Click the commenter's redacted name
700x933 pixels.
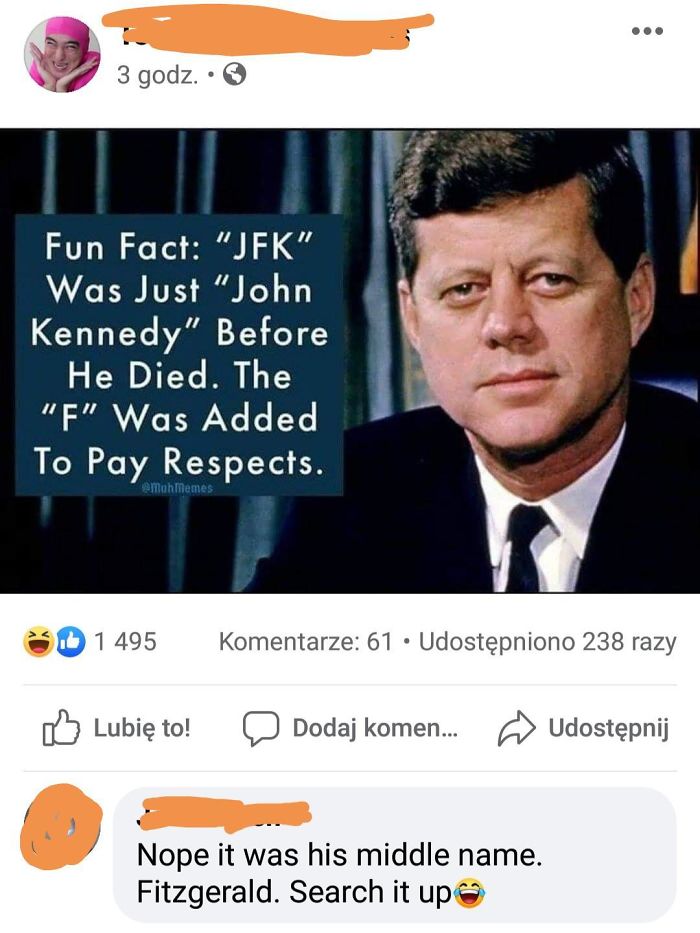coord(224,814)
